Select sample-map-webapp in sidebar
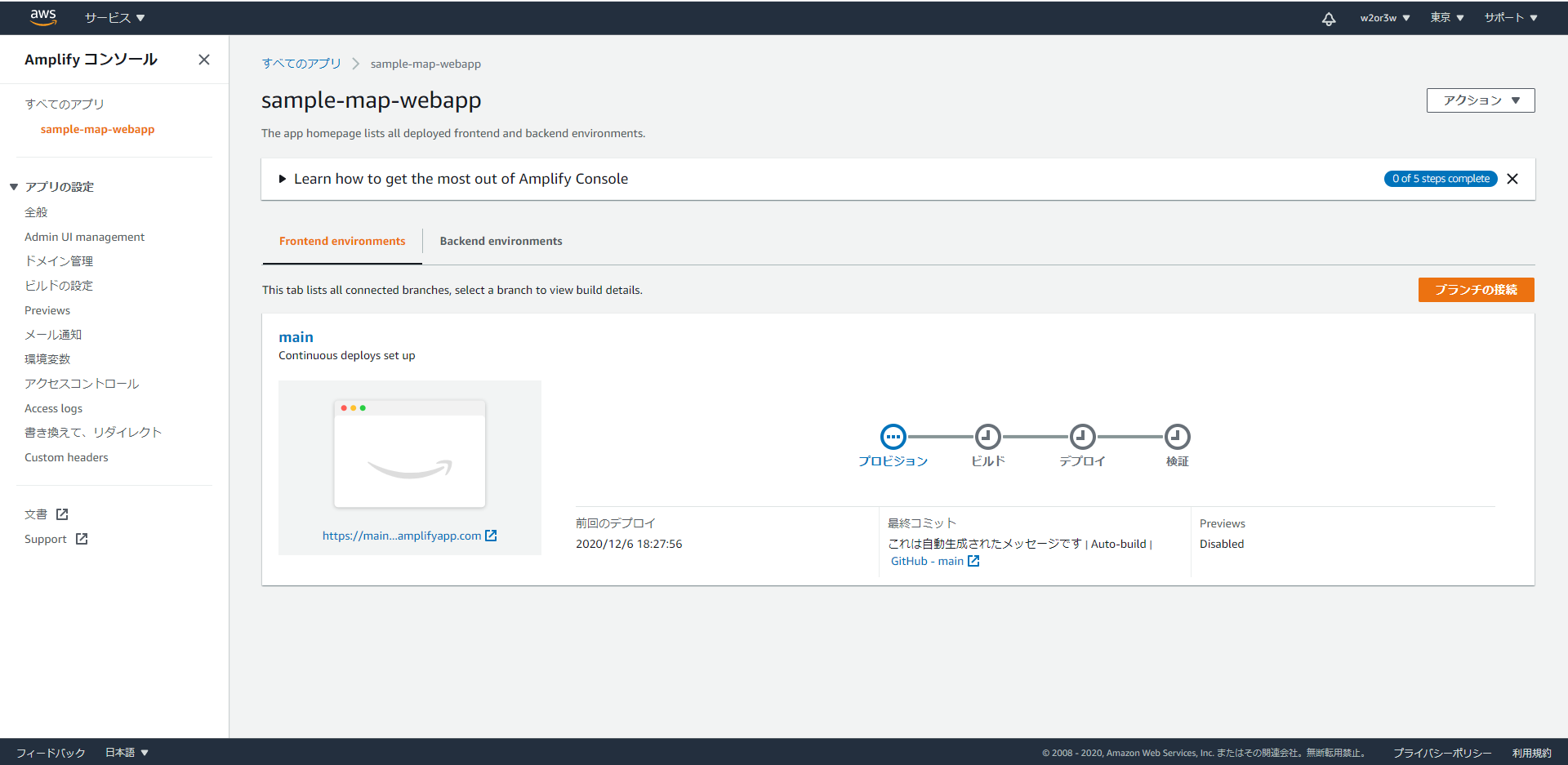 tap(97, 129)
